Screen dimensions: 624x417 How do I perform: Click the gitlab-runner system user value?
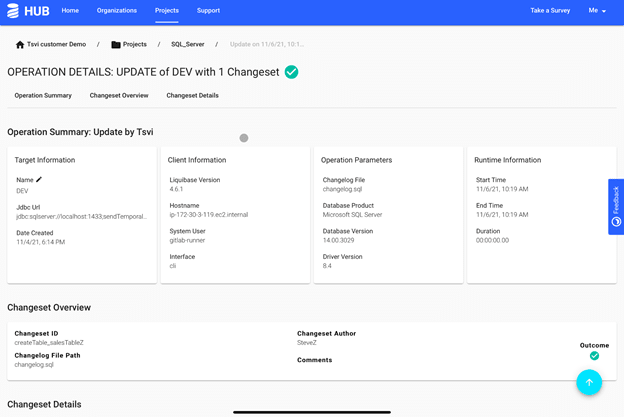pyautogui.click(x=187, y=240)
